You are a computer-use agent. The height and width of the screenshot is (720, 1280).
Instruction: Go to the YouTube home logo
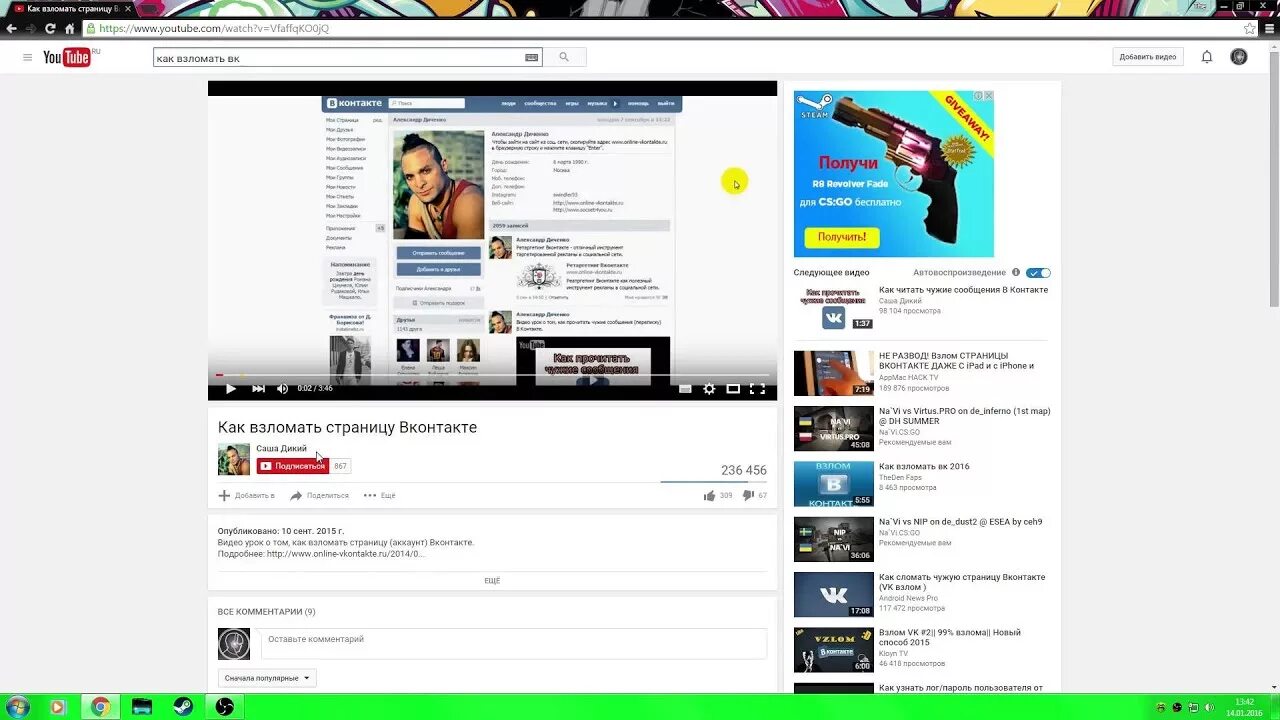[68, 57]
